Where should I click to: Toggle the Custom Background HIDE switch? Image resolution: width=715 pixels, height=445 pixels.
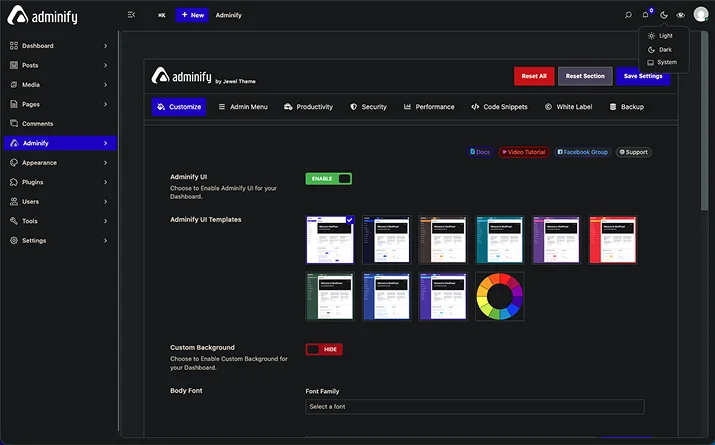click(x=324, y=349)
